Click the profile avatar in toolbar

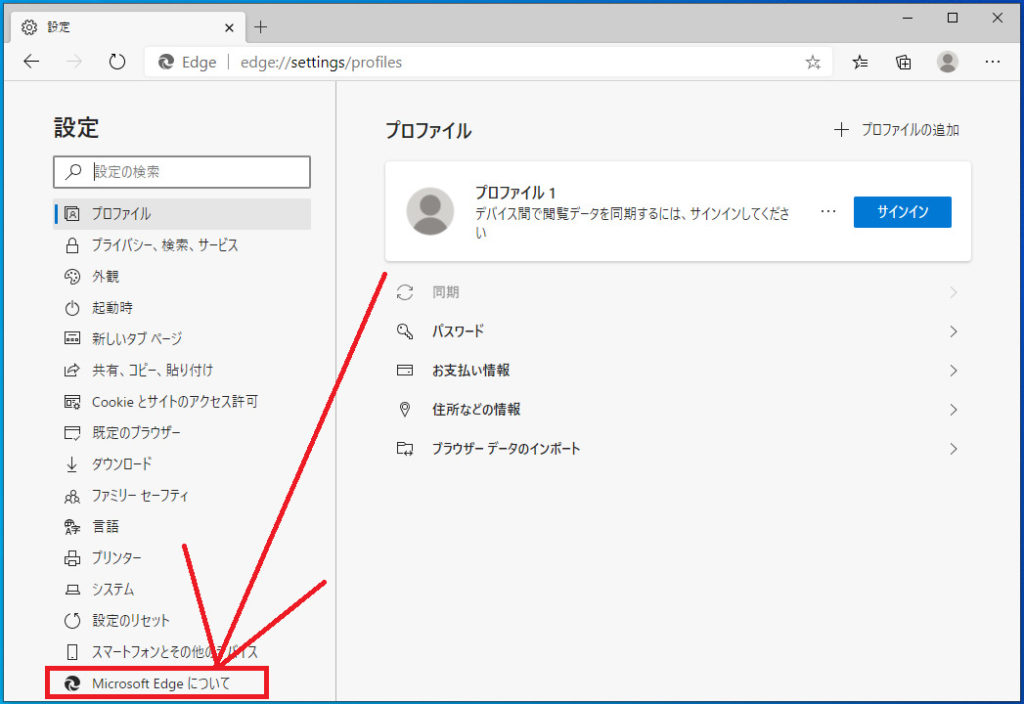[x=947, y=62]
